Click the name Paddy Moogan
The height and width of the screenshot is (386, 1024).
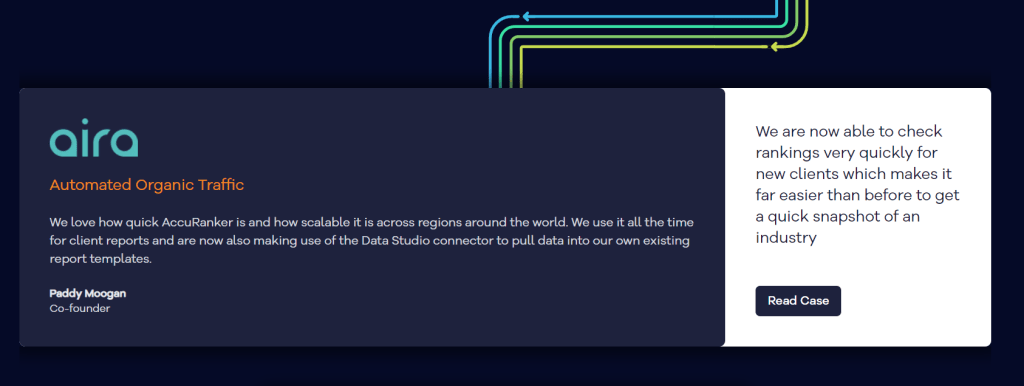pyautogui.click(x=88, y=293)
